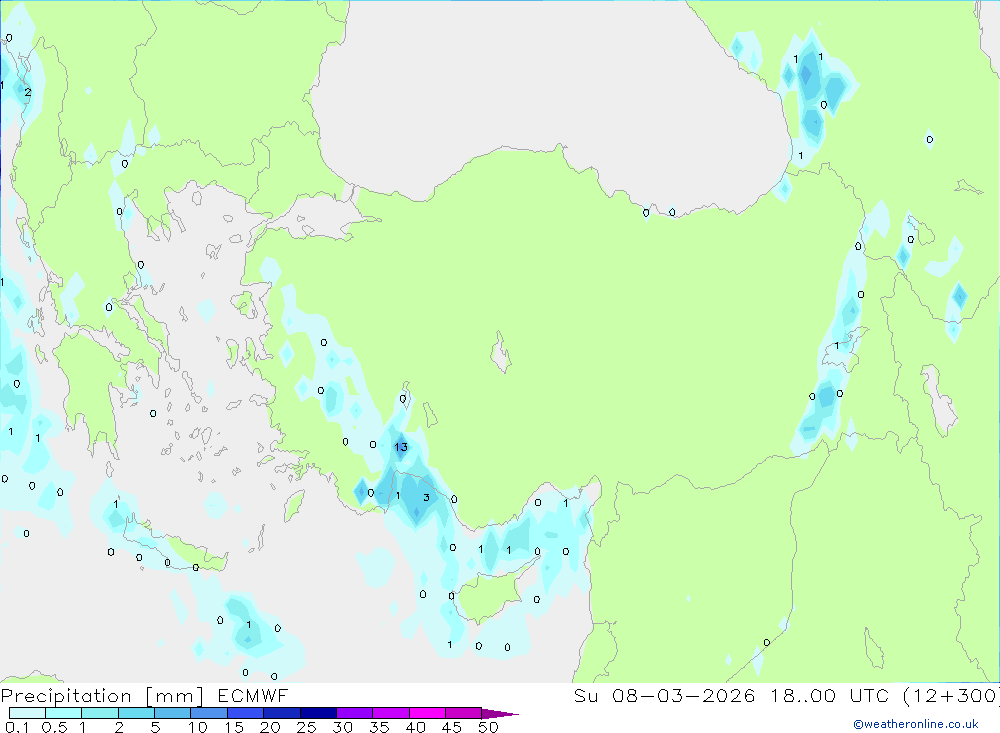
Task: Pick the 10–15 mm legend color swatch
Action: tap(209, 713)
